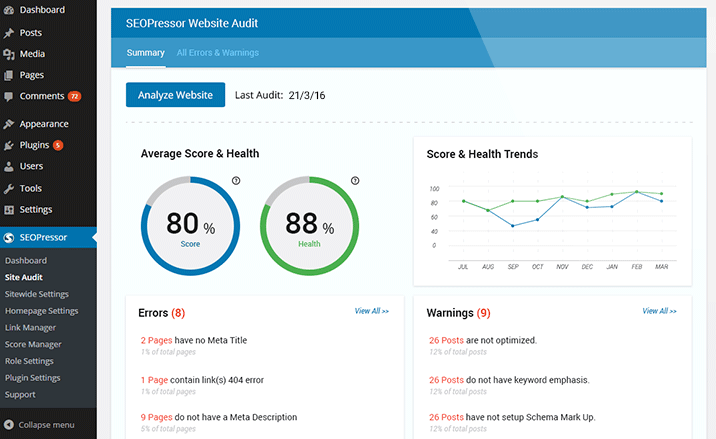
Task: Open Support submenu item
Action: 20,395
